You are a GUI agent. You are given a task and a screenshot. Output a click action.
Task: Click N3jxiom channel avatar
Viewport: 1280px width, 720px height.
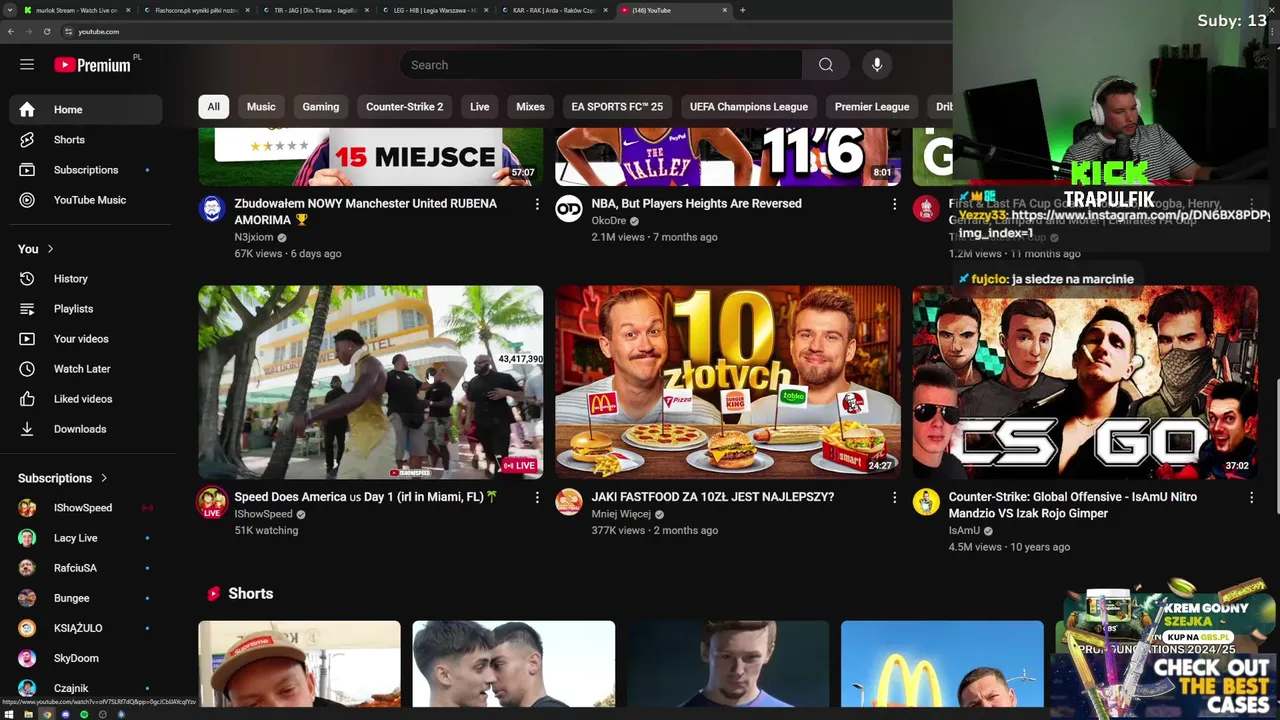coord(212,208)
